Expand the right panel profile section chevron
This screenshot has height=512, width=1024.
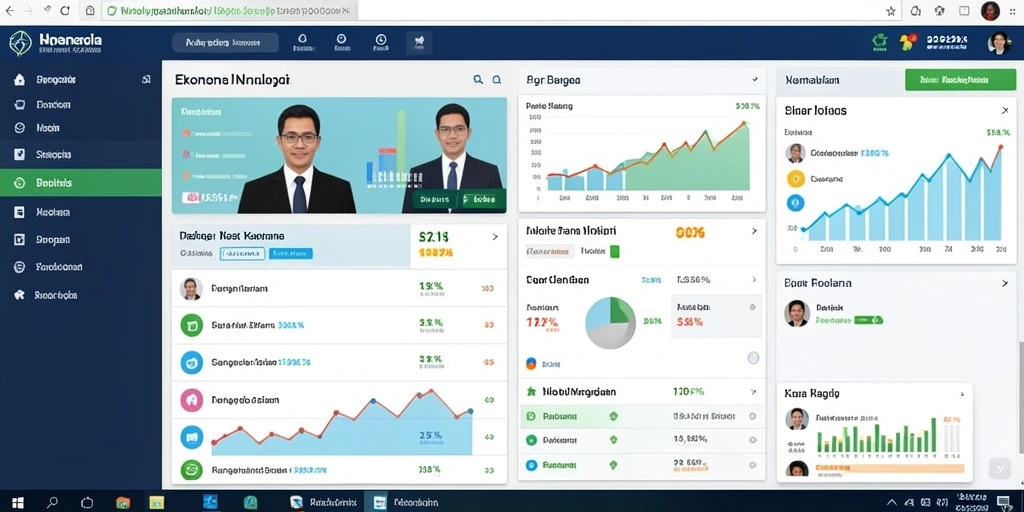pyautogui.click(x=1005, y=283)
